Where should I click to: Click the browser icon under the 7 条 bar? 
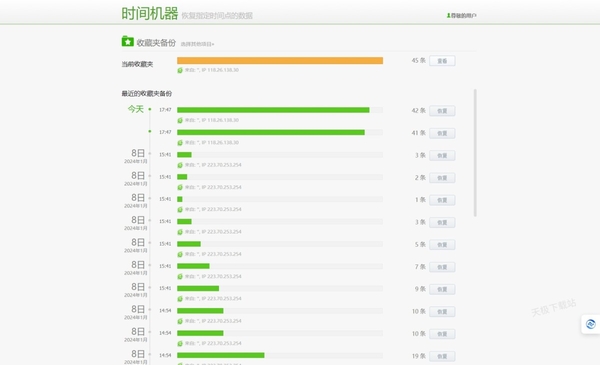[180, 277]
